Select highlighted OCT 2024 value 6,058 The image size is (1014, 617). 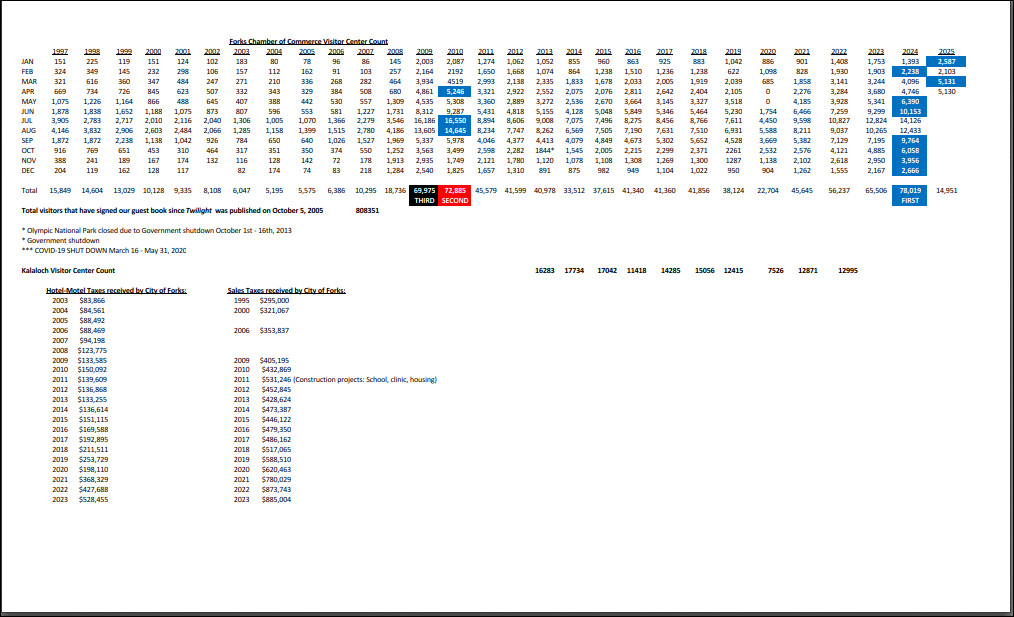tap(910, 151)
